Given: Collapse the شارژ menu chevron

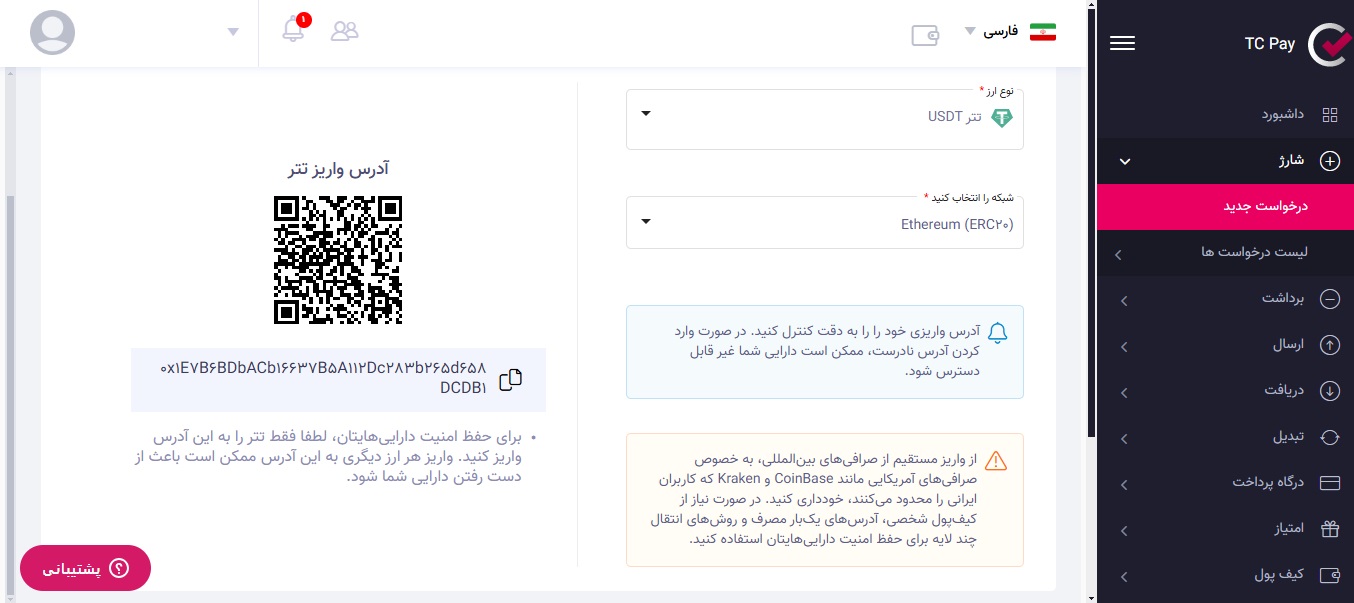Looking at the screenshot, I should click(1124, 162).
